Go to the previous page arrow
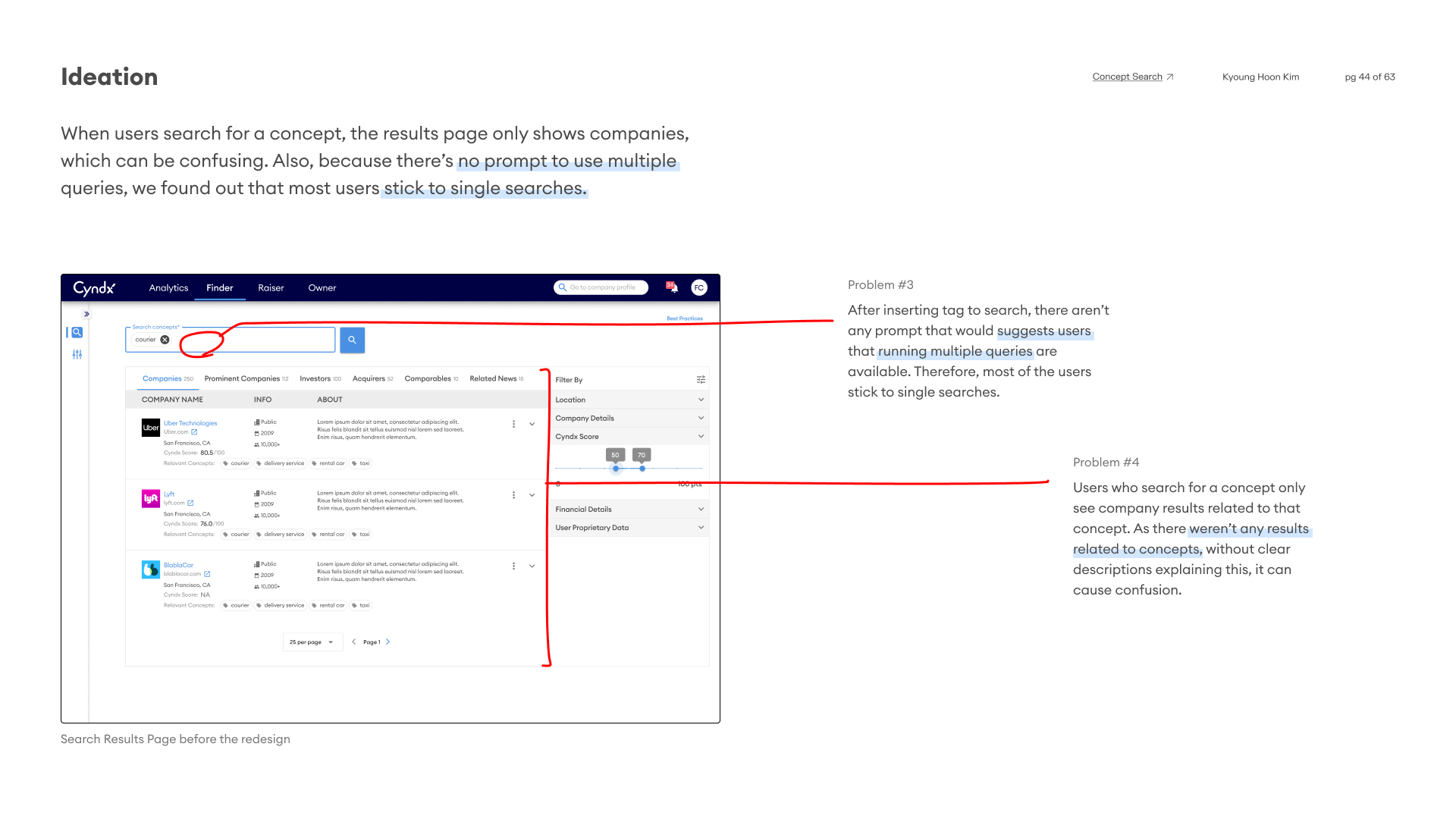Viewport: 1456px width, 819px height. click(x=353, y=642)
